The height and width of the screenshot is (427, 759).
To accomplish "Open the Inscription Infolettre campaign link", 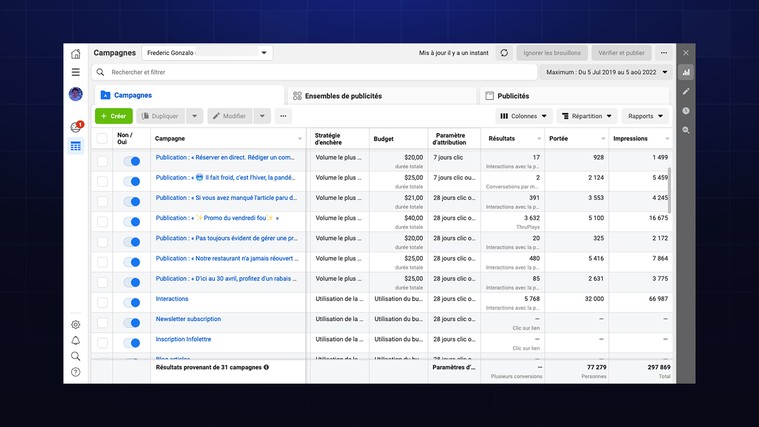I will pyautogui.click(x=183, y=339).
